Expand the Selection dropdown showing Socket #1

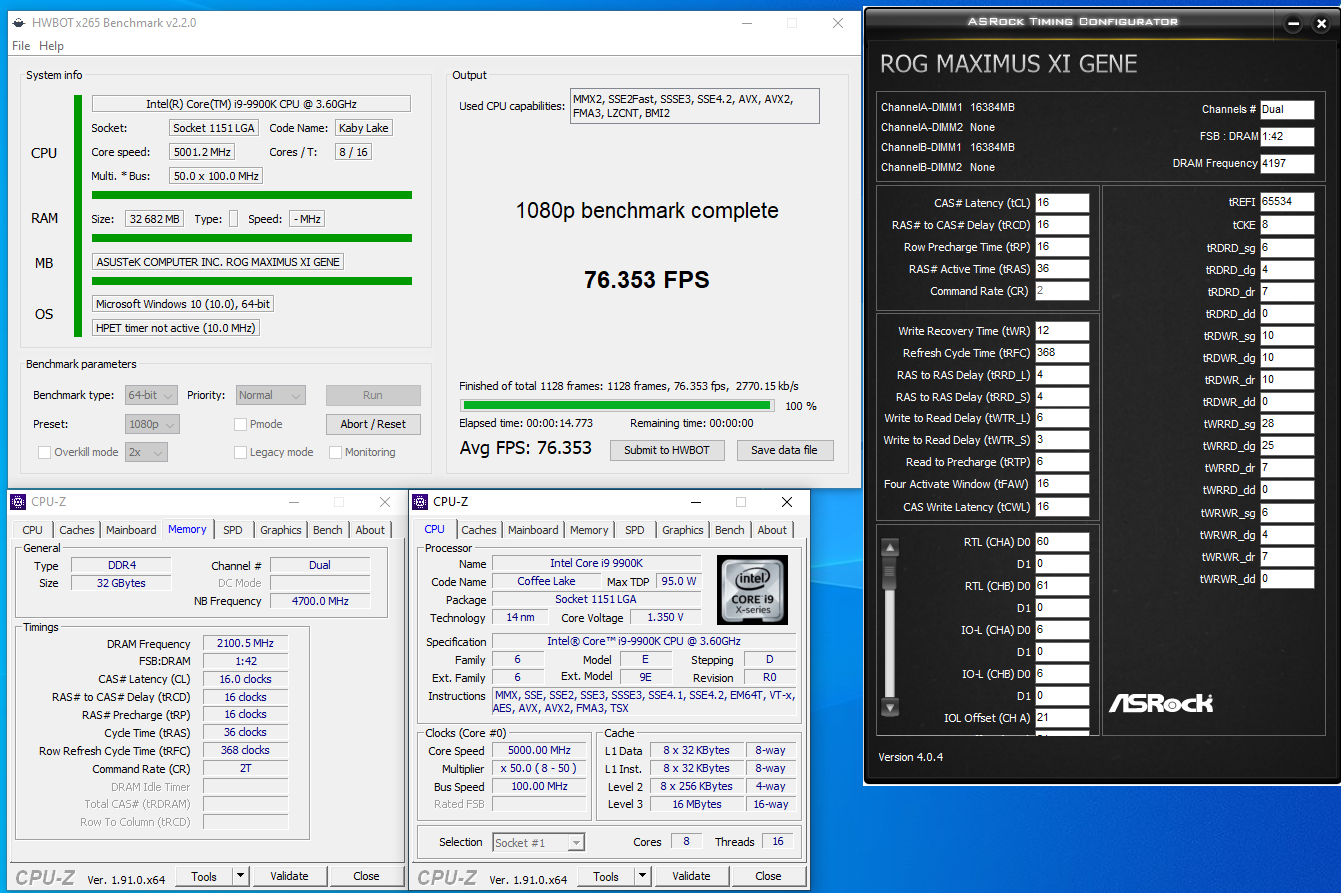(x=539, y=842)
